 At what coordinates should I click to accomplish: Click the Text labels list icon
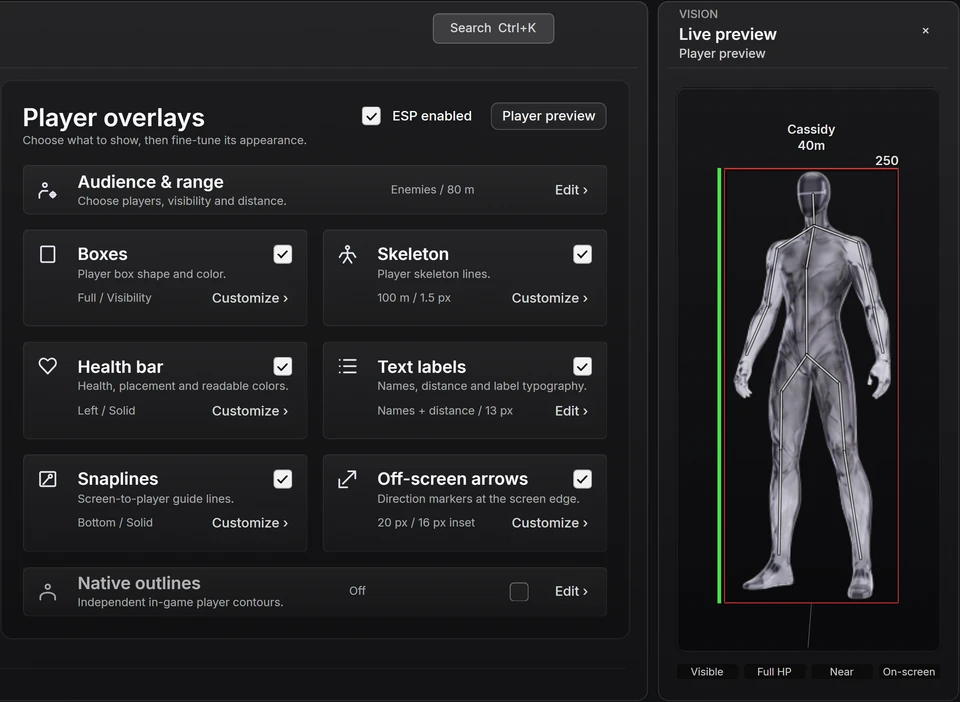click(x=347, y=366)
